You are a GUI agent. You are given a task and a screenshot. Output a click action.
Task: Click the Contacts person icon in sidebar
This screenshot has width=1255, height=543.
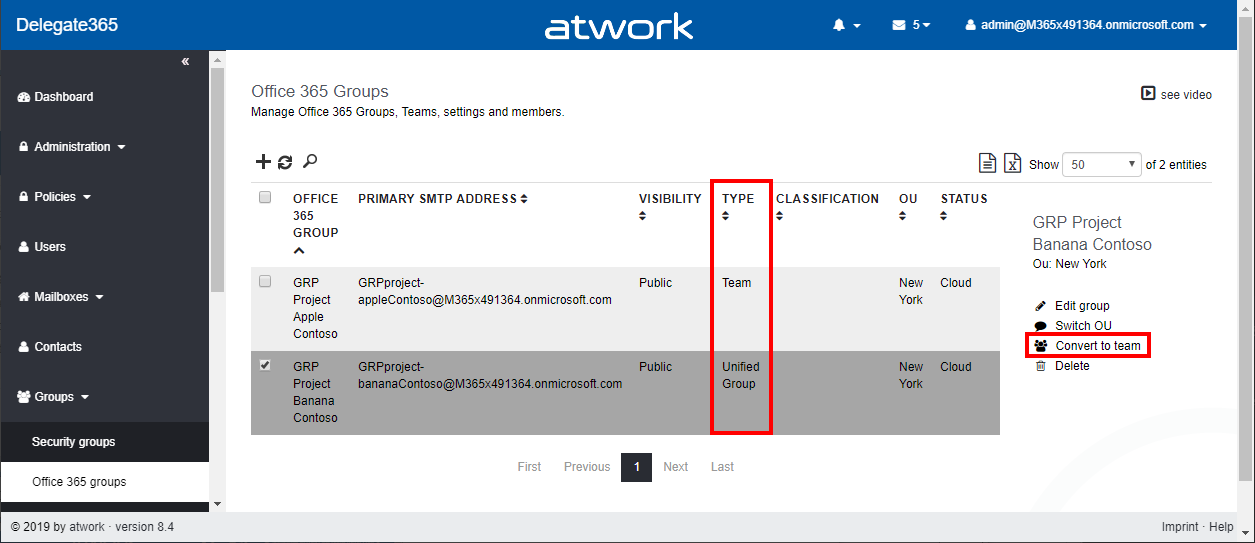(24, 347)
